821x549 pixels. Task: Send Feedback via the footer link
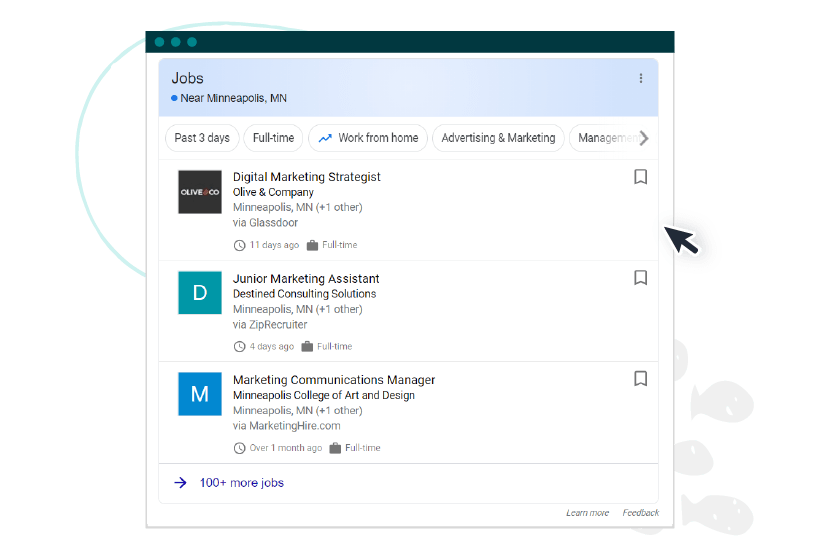click(x=641, y=513)
